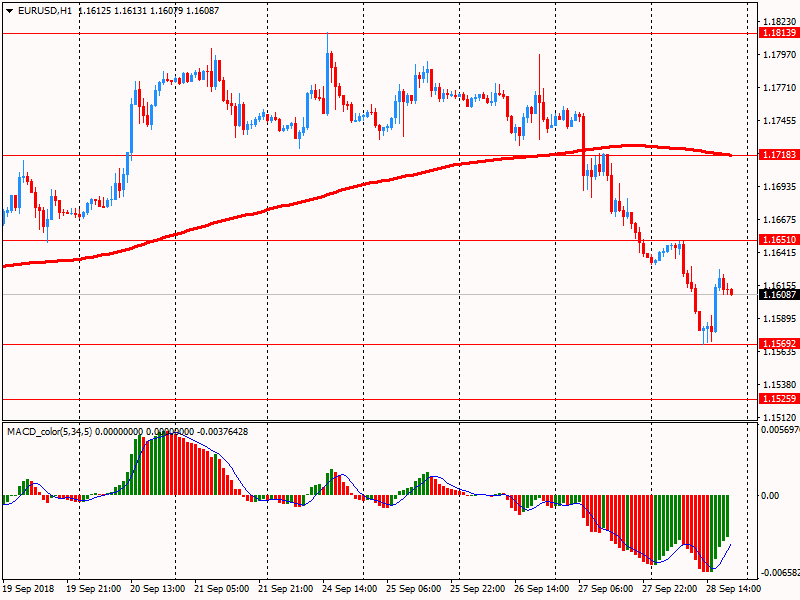Click the current price label 1.16087
Image resolution: width=800 pixels, height=600 pixels.
(x=779, y=294)
